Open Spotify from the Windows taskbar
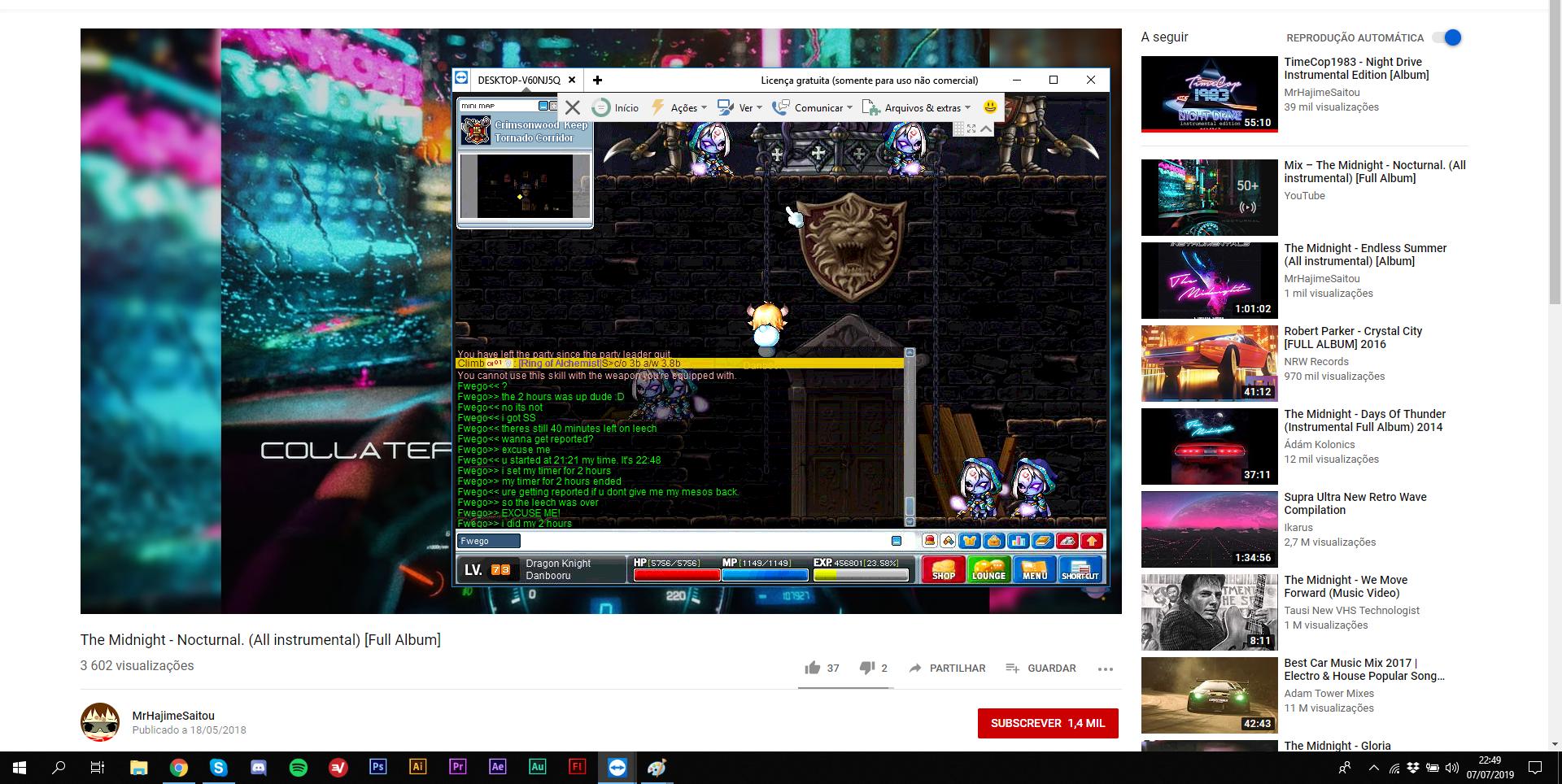Viewport: 1562px width, 784px height. 299,767
